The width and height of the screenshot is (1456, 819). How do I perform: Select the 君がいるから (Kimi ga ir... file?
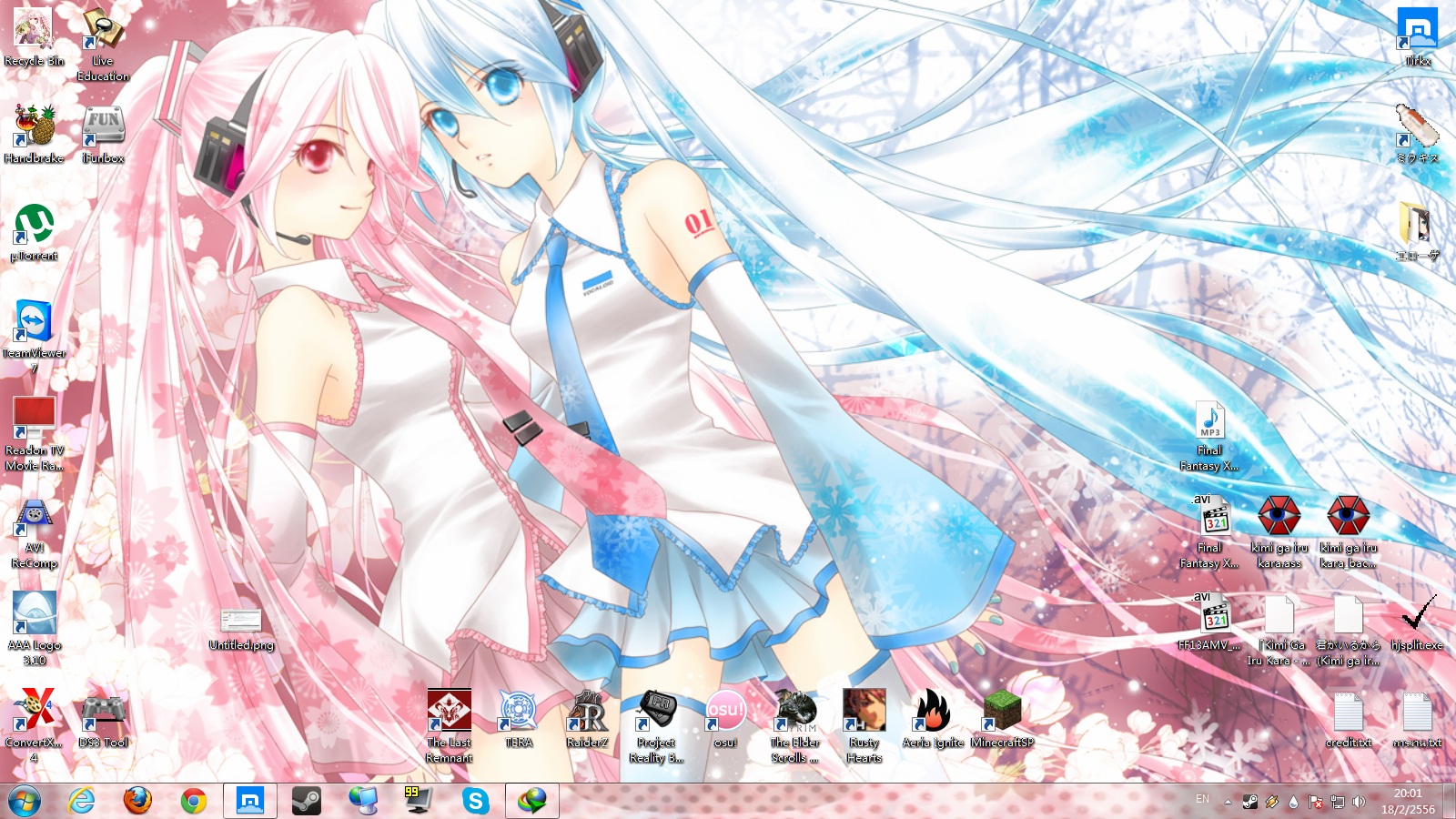click(1348, 630)
